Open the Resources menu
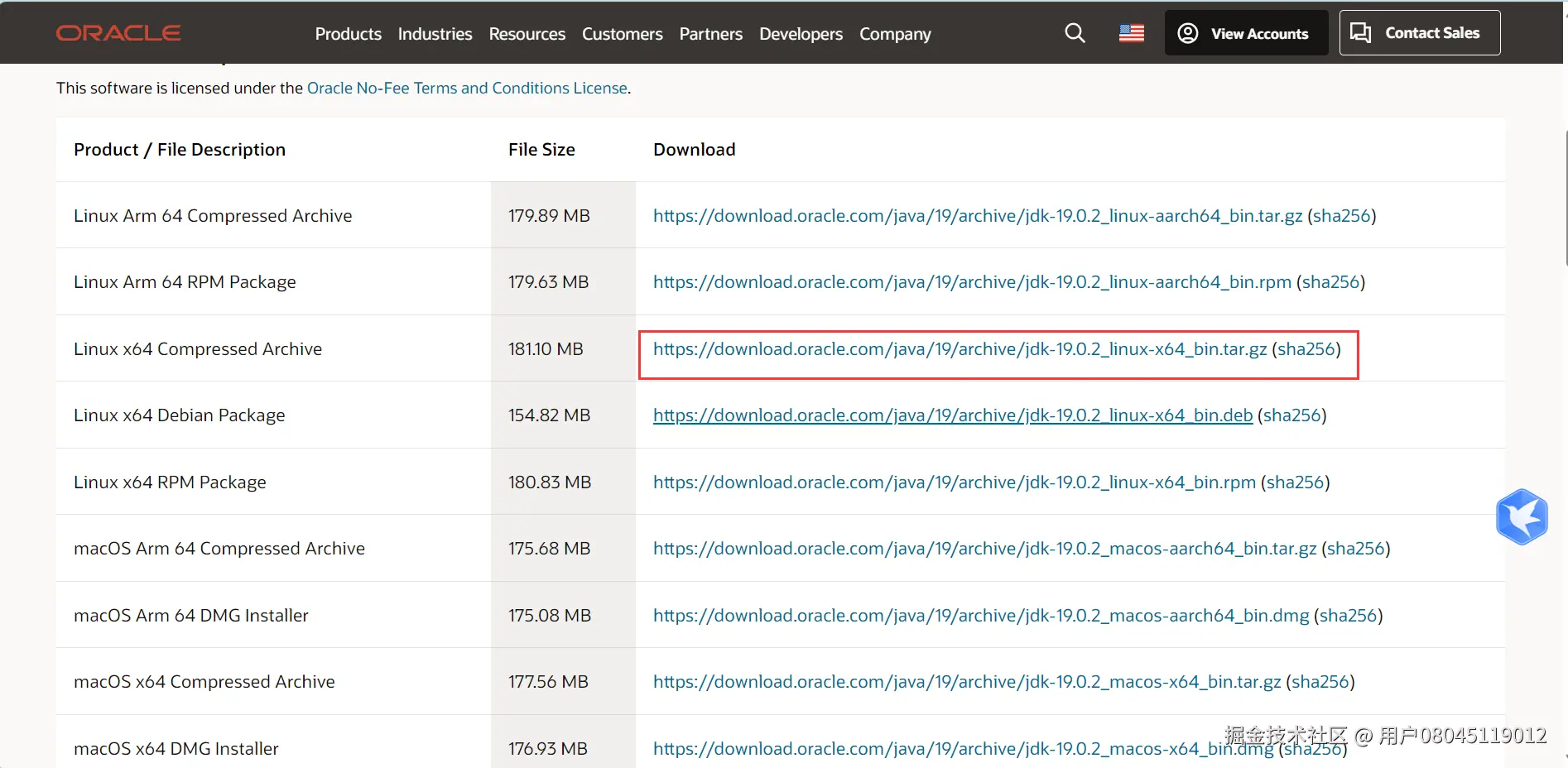Screen dimensions: 1568x768 click(527, 34)
